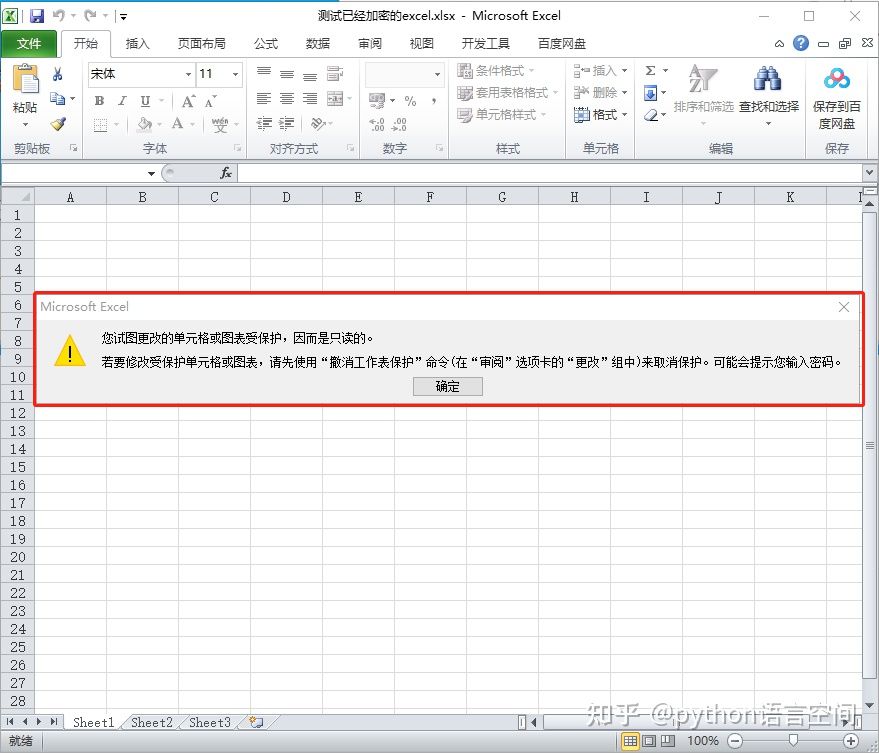Click the insert new worksheet tab icon
This screenshot has height=753, width=879.
tap(256, 722)
